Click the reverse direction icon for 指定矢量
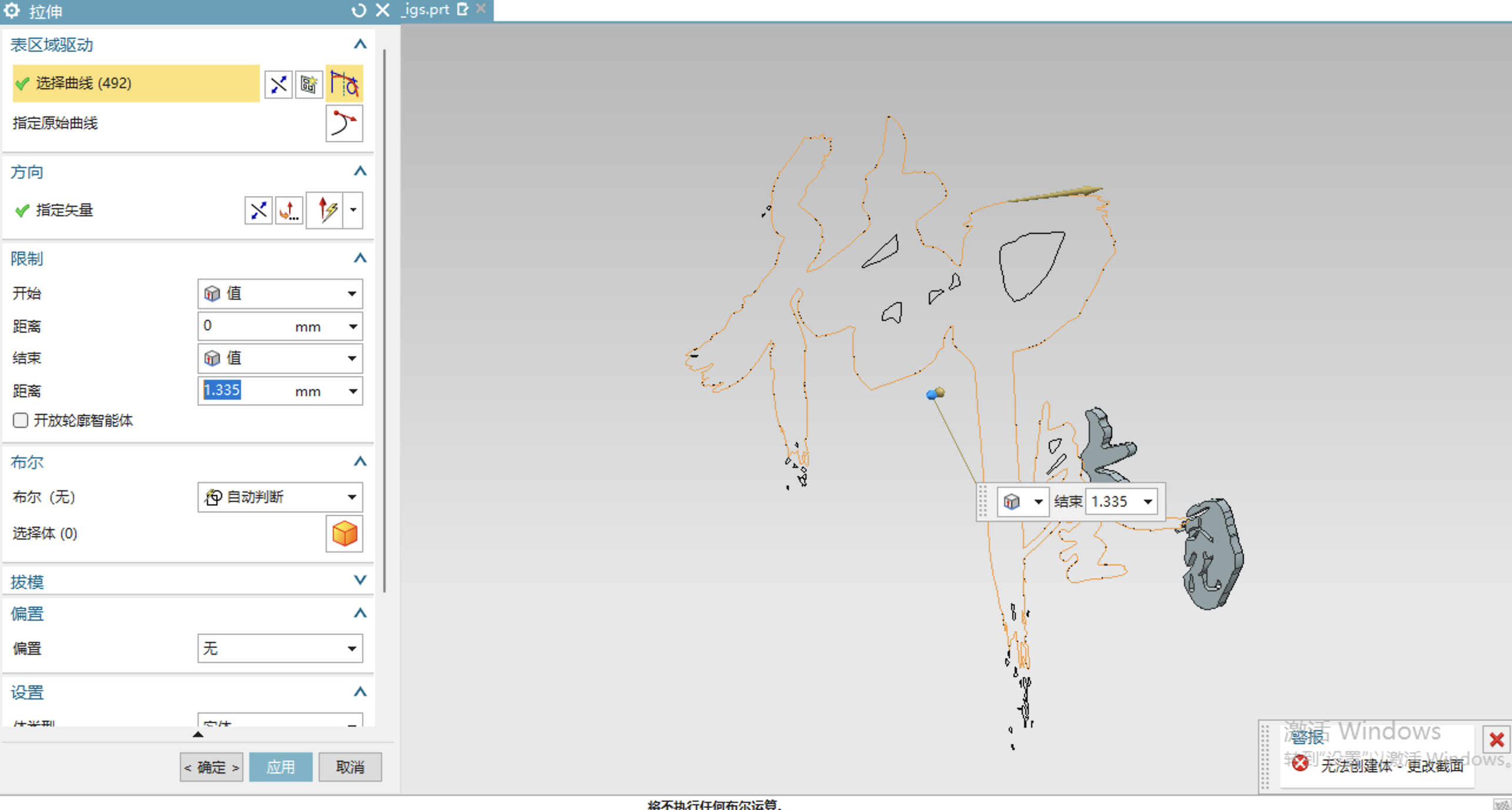The height and width of the screenshot is (810, 1512). click(258, 210)
